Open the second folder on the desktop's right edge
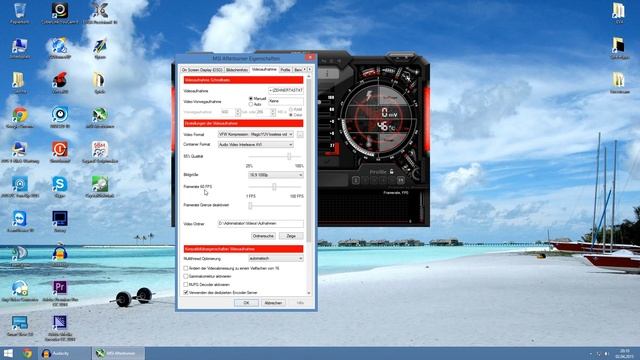This screenshot has width=640, height=360. pyautogui.click(x=619, y=48)
